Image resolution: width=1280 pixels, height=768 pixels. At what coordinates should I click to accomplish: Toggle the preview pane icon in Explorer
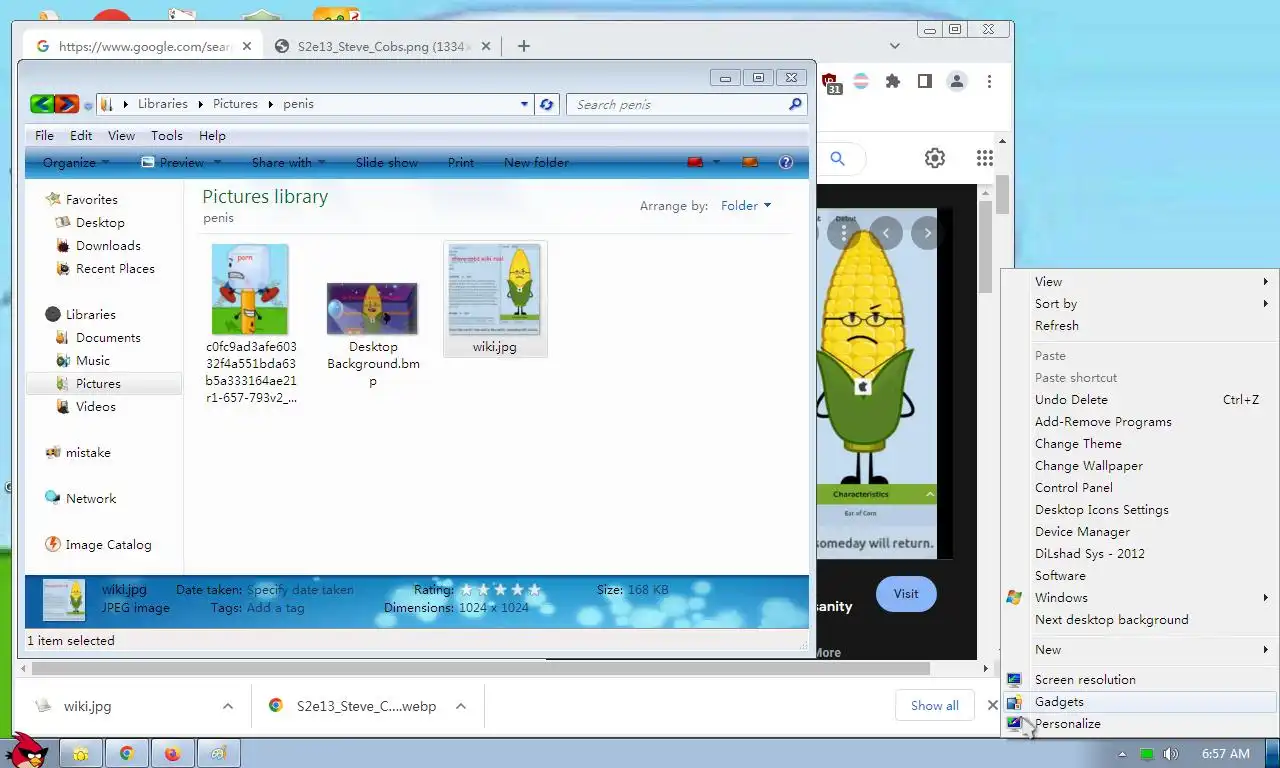(x=750, y=162)
